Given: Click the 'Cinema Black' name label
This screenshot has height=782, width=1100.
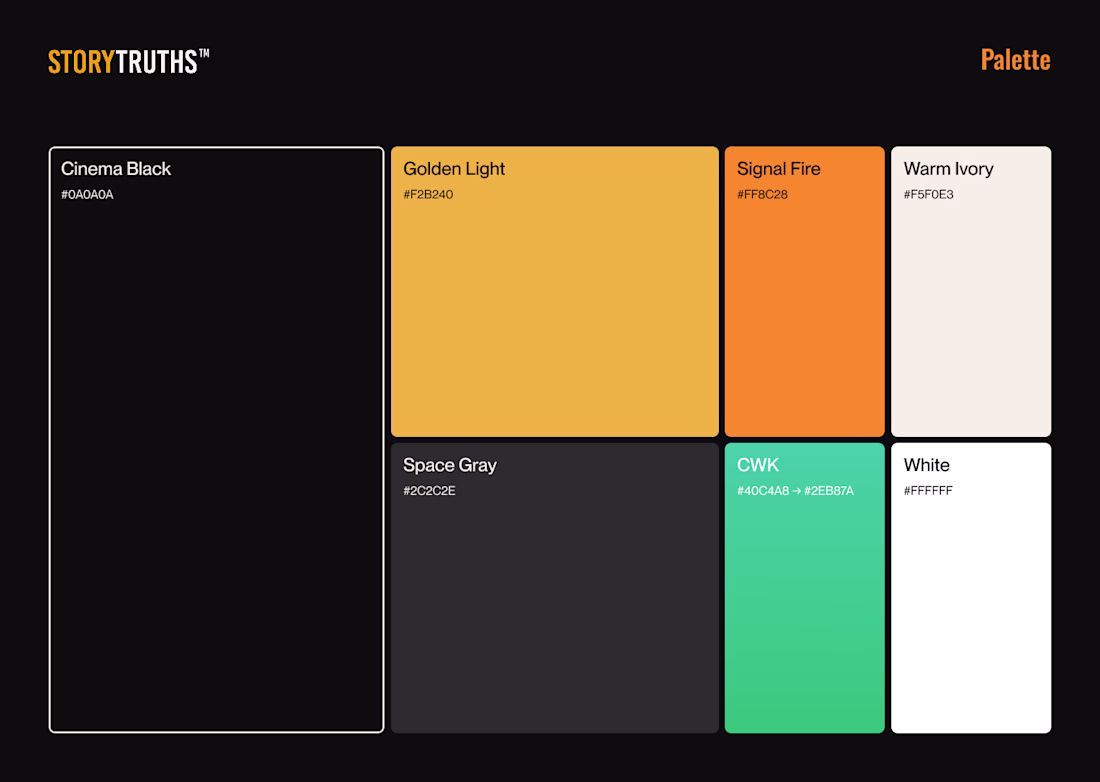Looking at the screenshot, I should pyautogui.click(x=116, y=169).
